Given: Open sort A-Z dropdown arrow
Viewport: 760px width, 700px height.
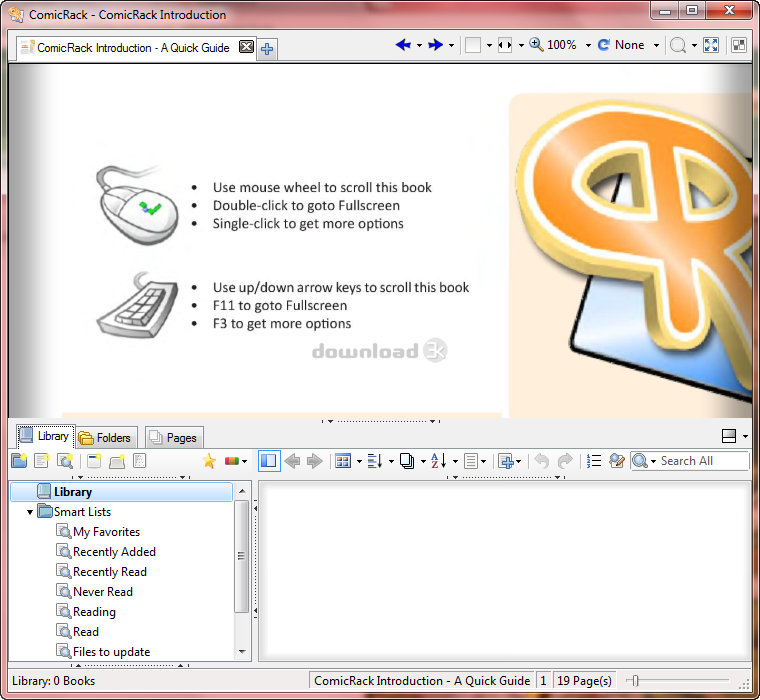Looking at the screenshot, I should (x=455, y=461).
